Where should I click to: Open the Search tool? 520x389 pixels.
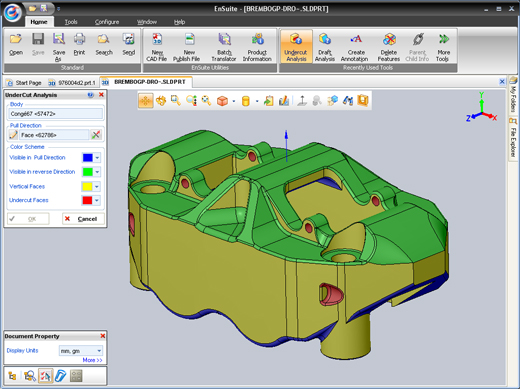tap(104, 45)
